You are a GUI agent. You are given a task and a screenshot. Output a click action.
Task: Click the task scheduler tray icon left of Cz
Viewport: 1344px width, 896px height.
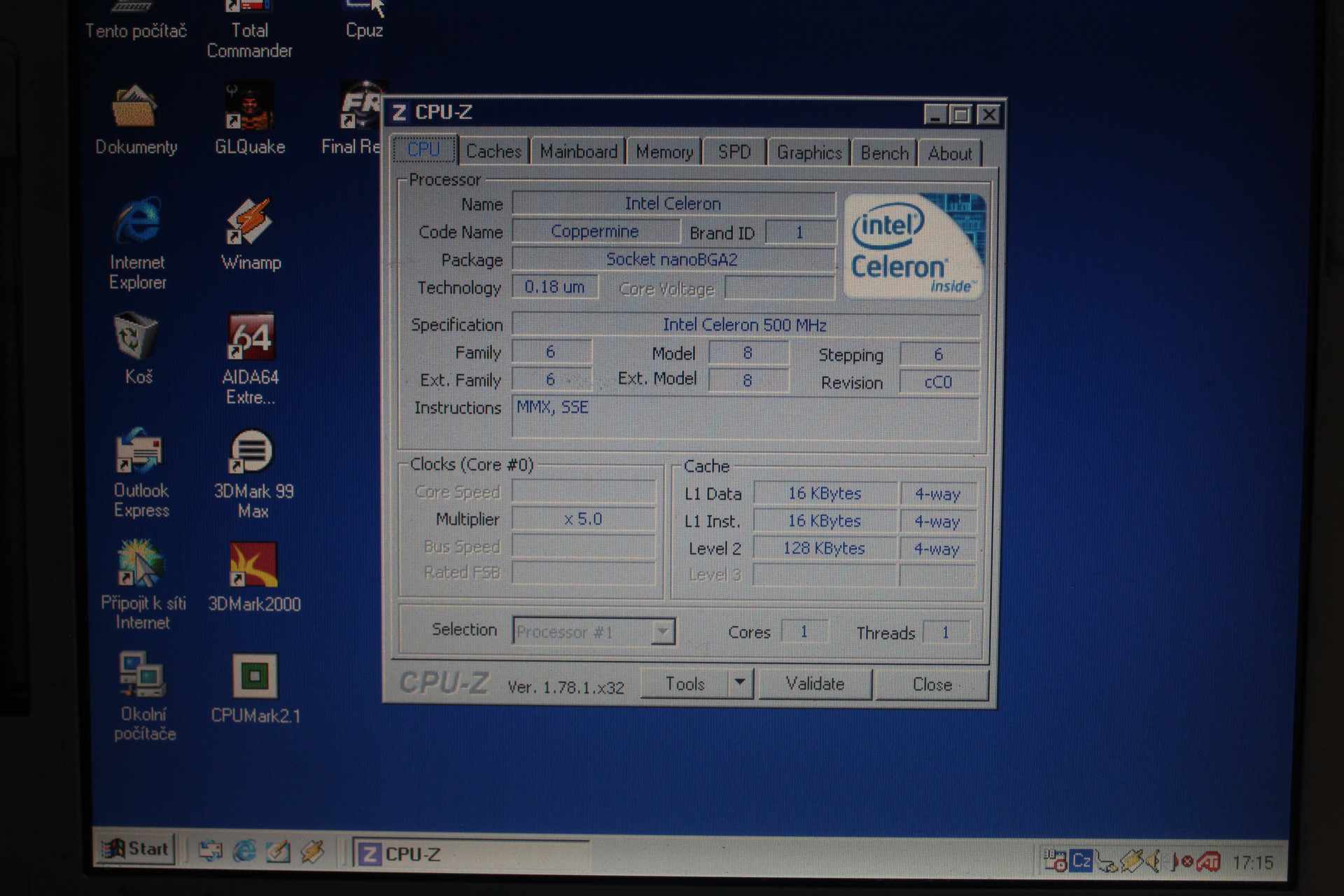pos(1054,860)
